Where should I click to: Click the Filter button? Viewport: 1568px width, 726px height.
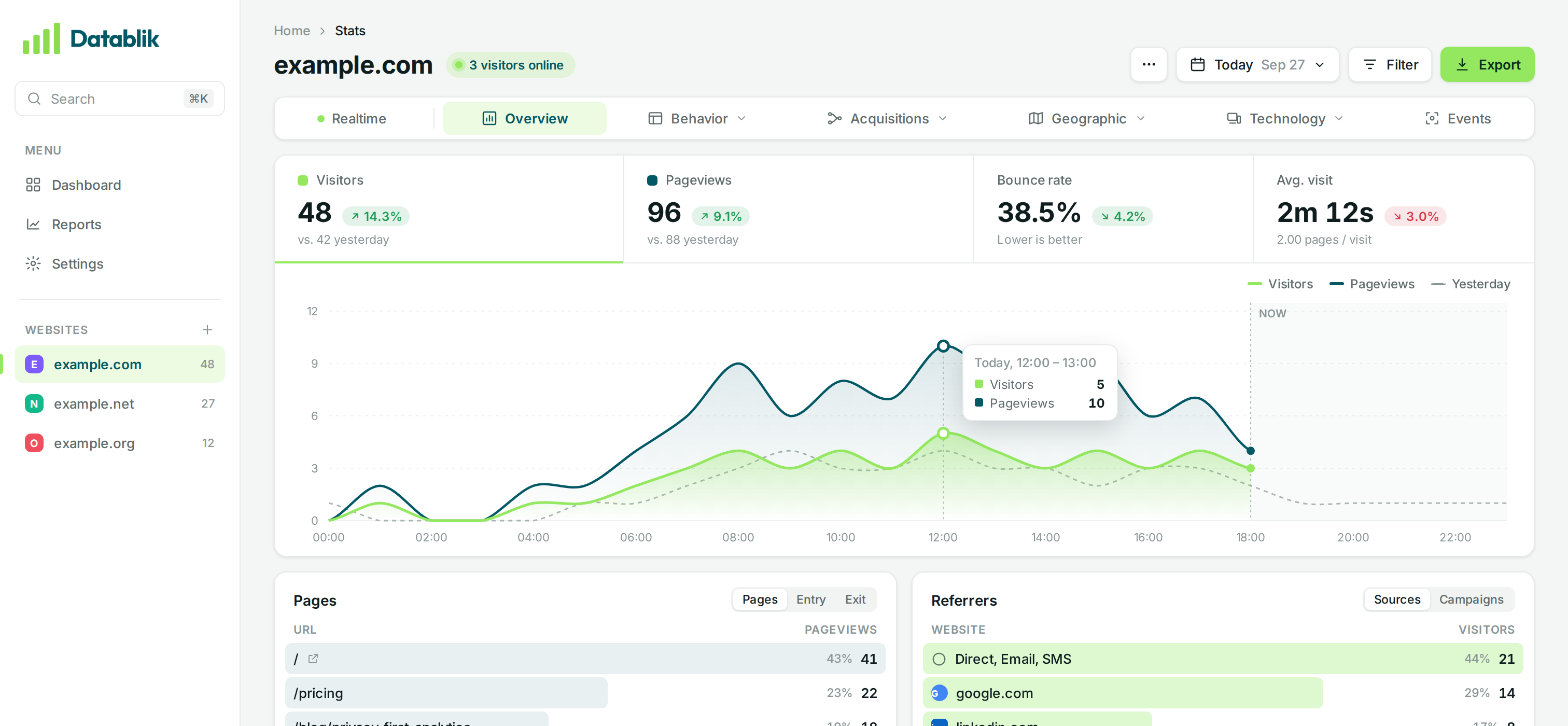1390,64
